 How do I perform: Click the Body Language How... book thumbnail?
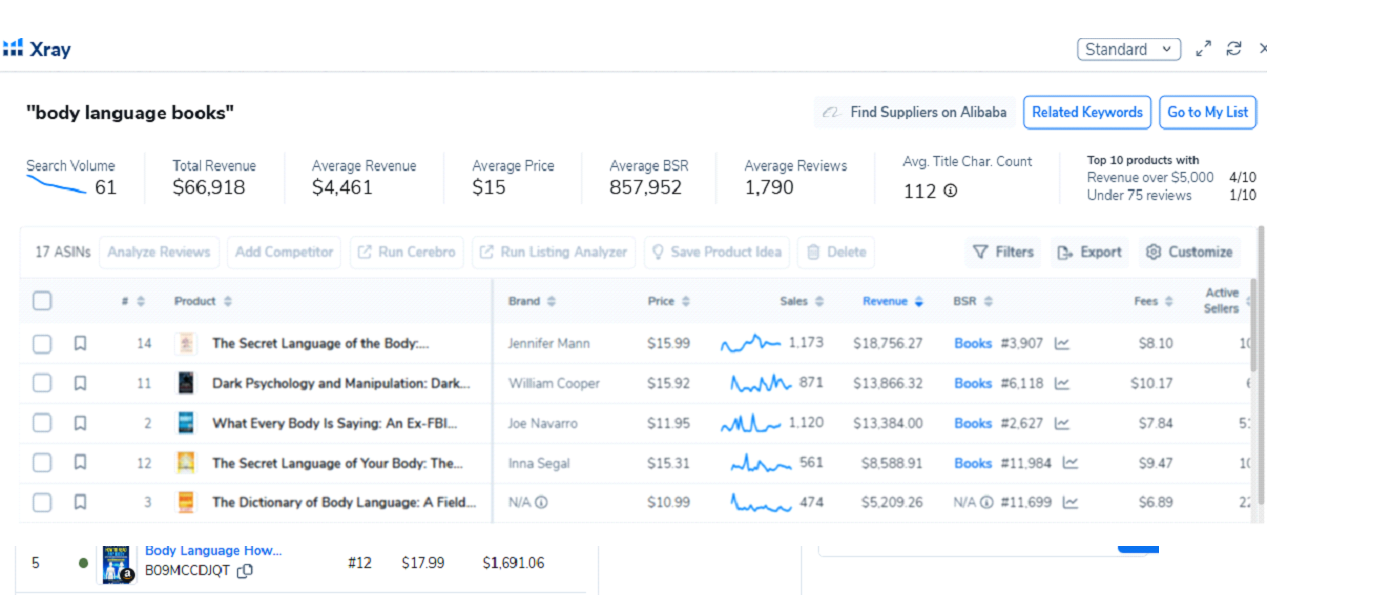(x=118, y=564)
